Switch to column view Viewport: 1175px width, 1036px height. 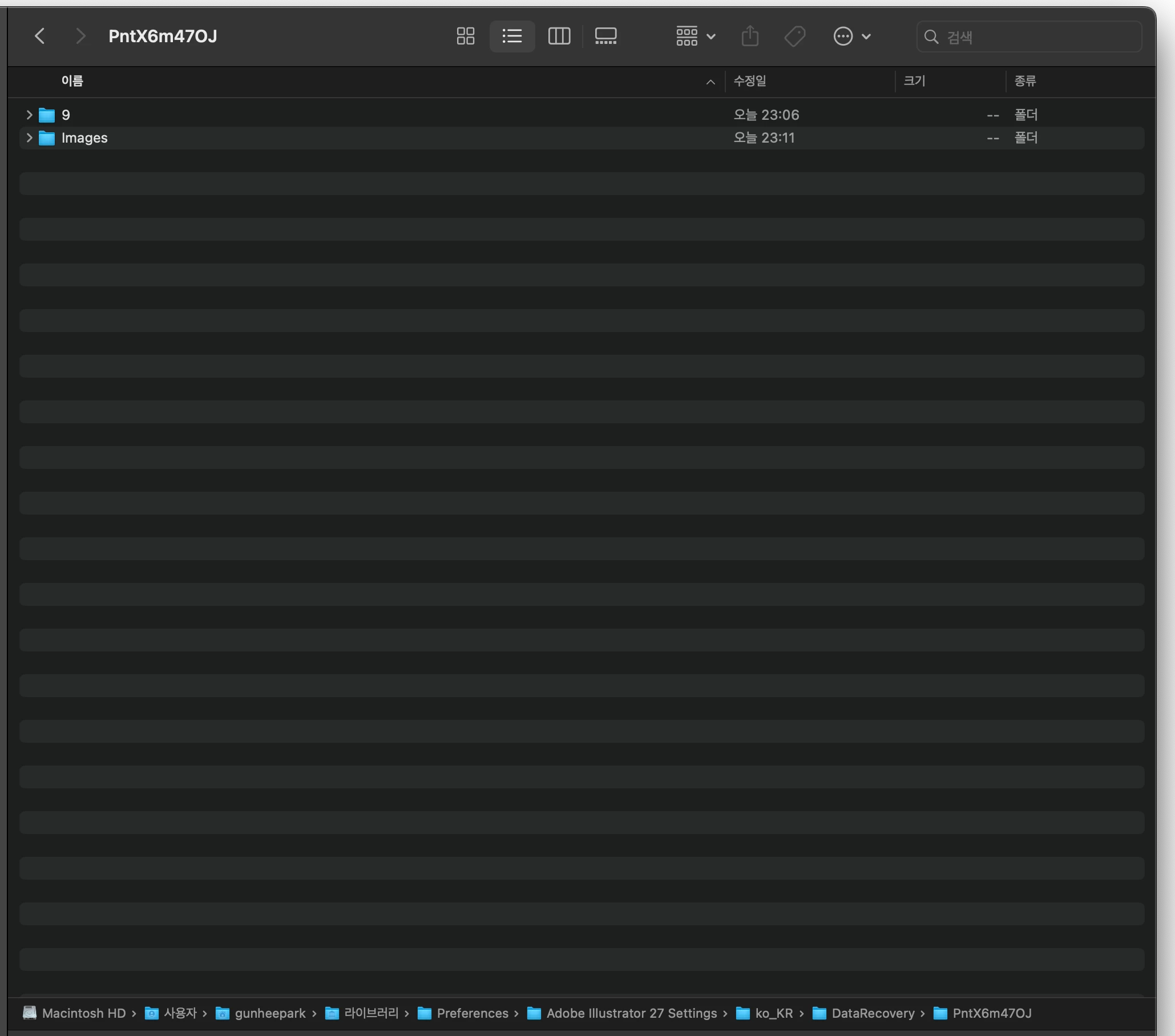click(559, 36)
